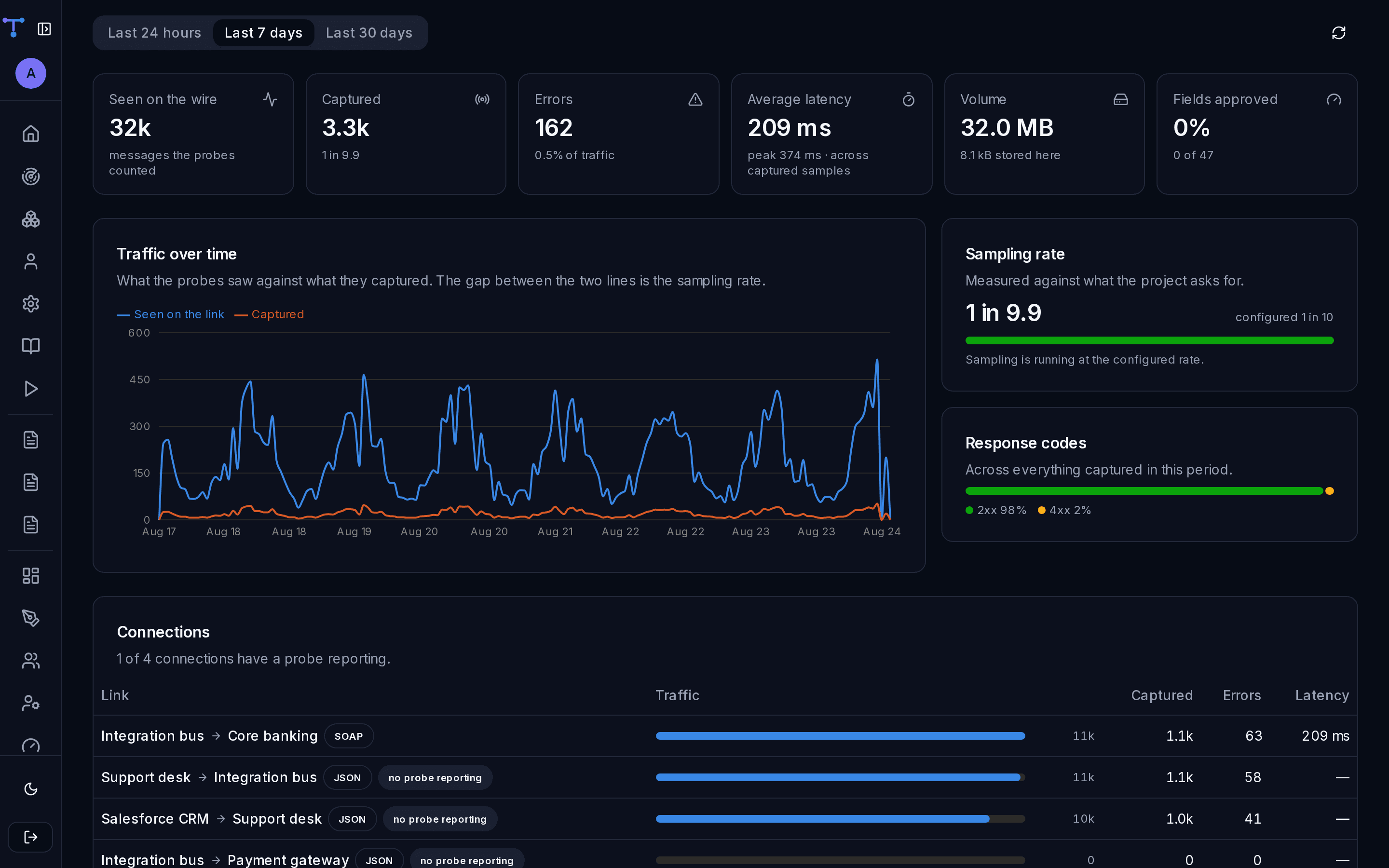The image size is (1389, 868).
Task: Click the Link column header
Action: [x=115, y=695]
